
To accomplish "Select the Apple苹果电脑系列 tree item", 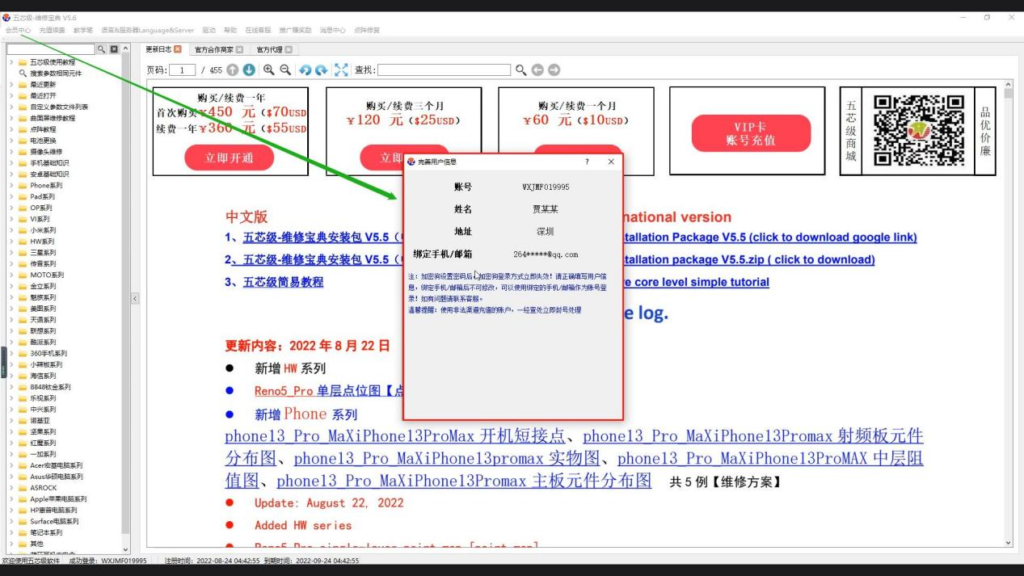I will (58, 499).
